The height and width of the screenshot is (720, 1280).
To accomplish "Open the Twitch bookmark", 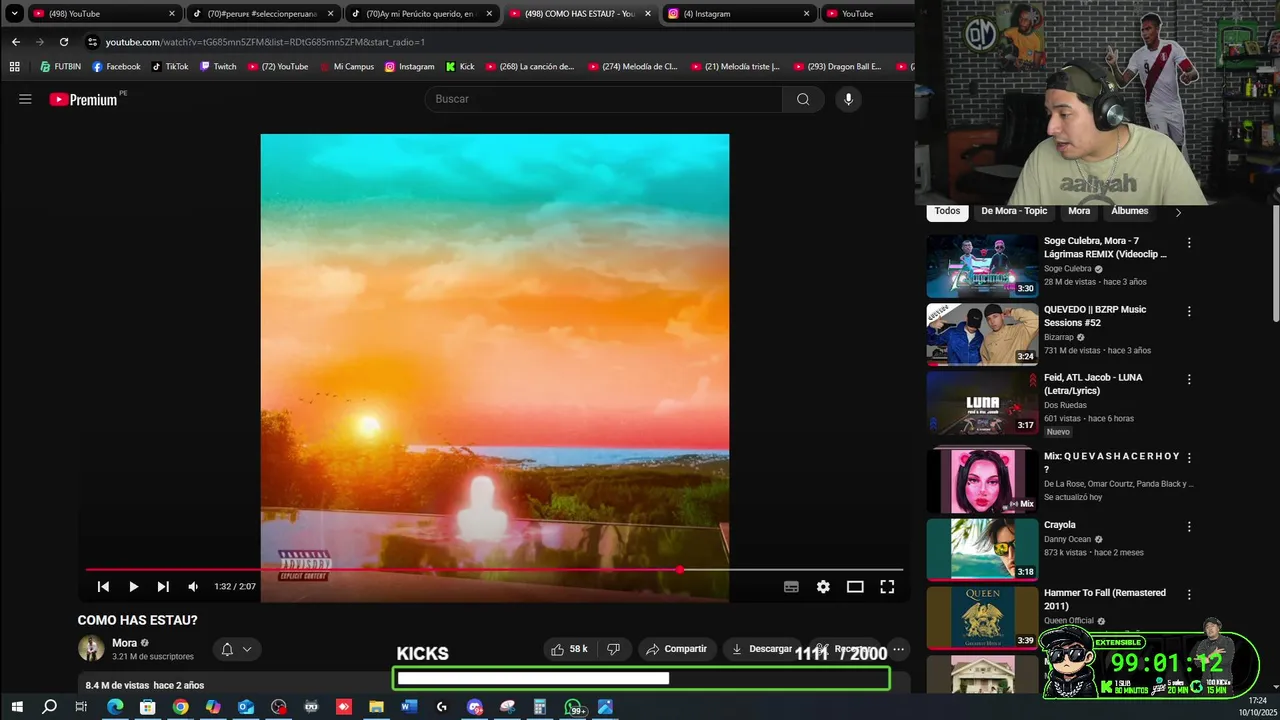I will 218,67.
